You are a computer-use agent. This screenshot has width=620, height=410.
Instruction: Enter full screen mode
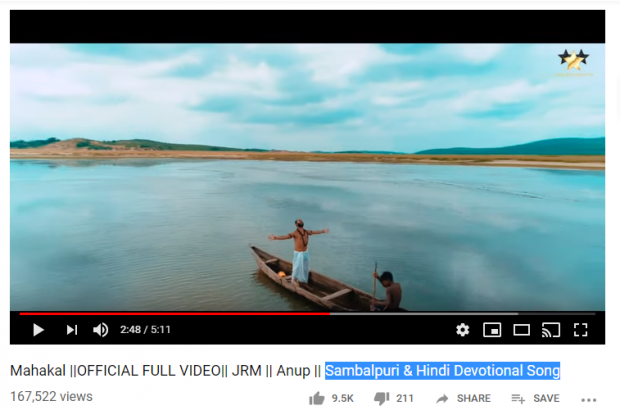pos(580,329)
